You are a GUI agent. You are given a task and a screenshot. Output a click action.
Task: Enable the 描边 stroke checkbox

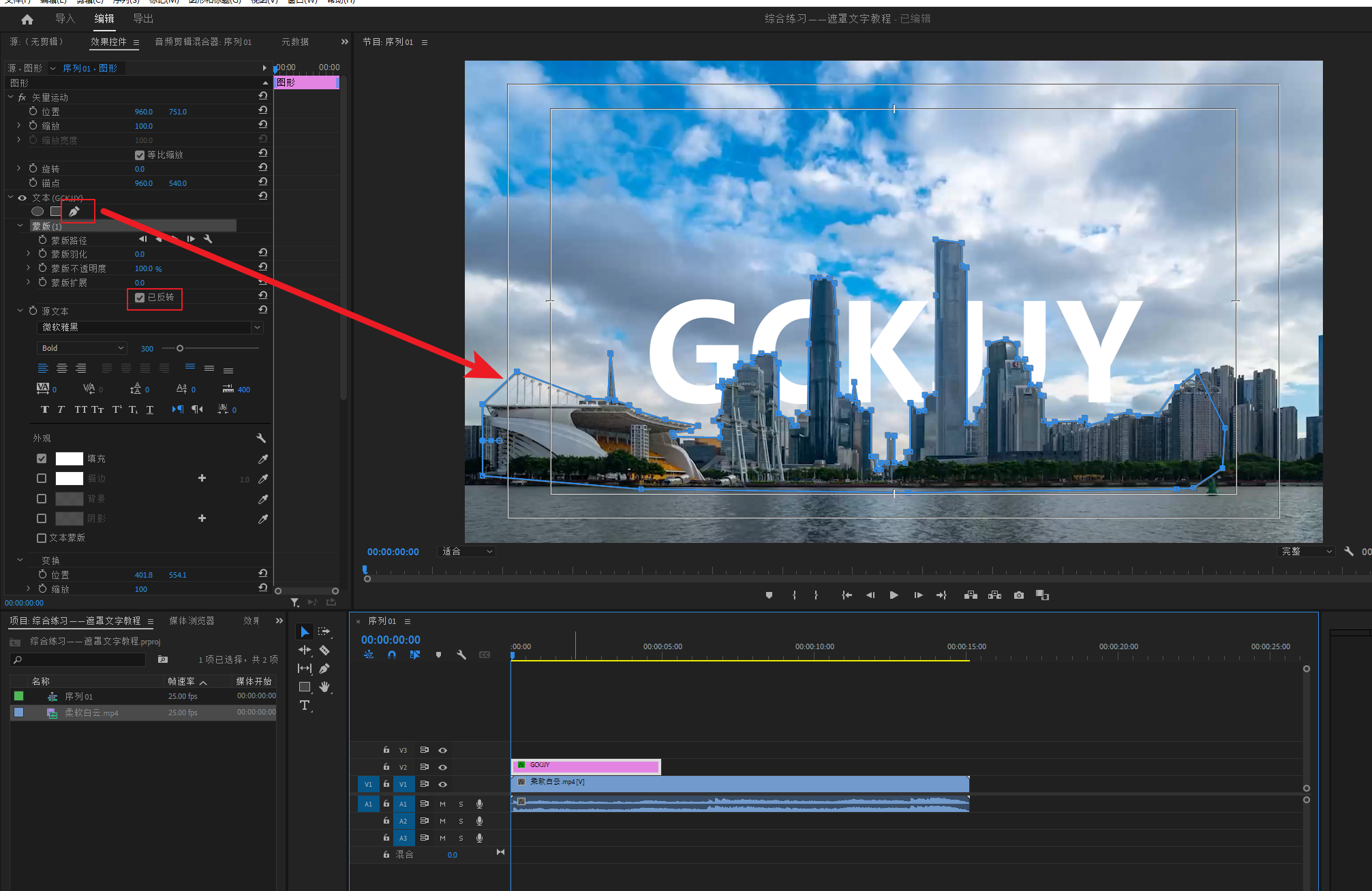(42, 479)
